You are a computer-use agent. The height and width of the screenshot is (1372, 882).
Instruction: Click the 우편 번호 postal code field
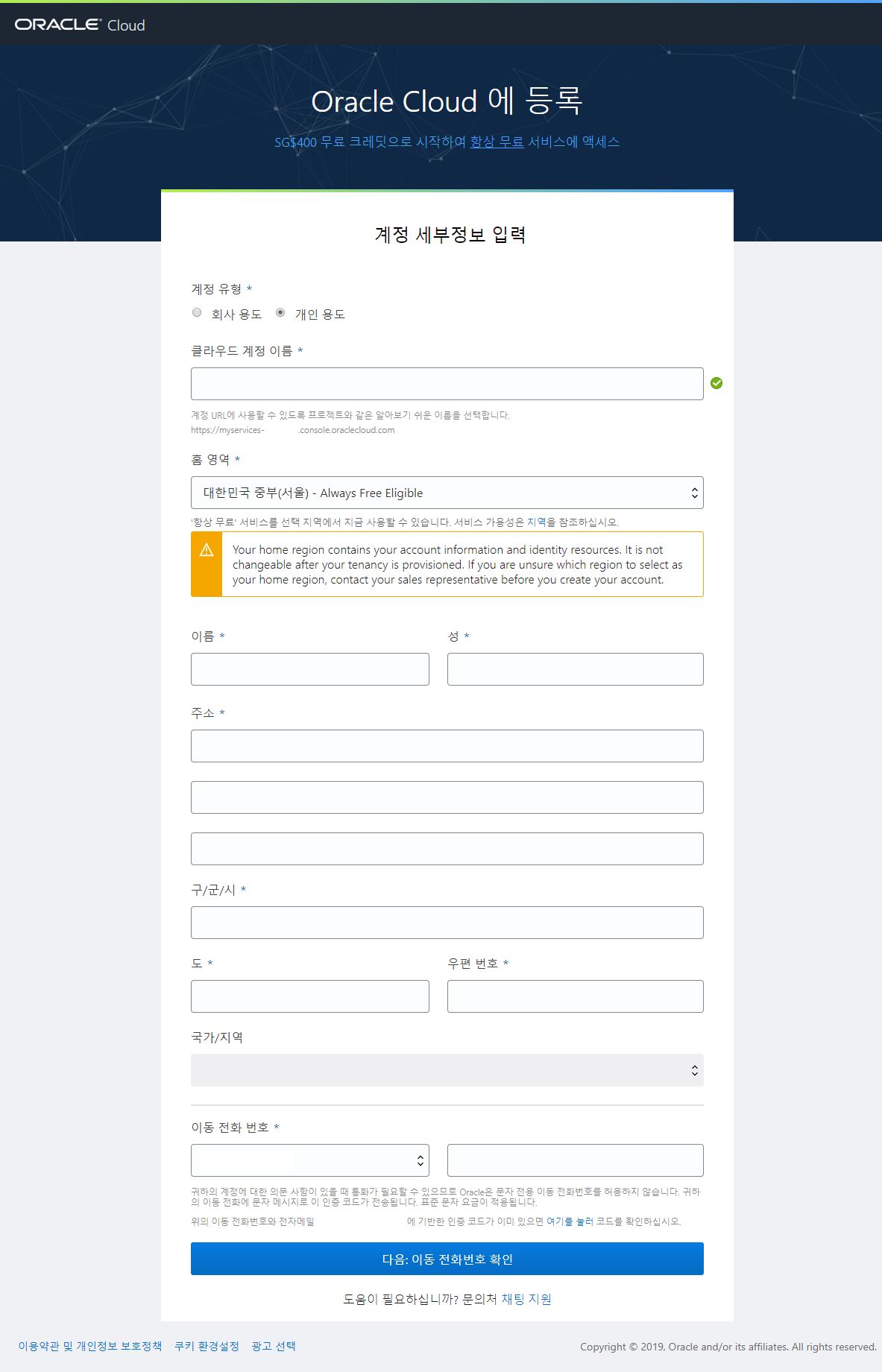[x=576, y=996]
